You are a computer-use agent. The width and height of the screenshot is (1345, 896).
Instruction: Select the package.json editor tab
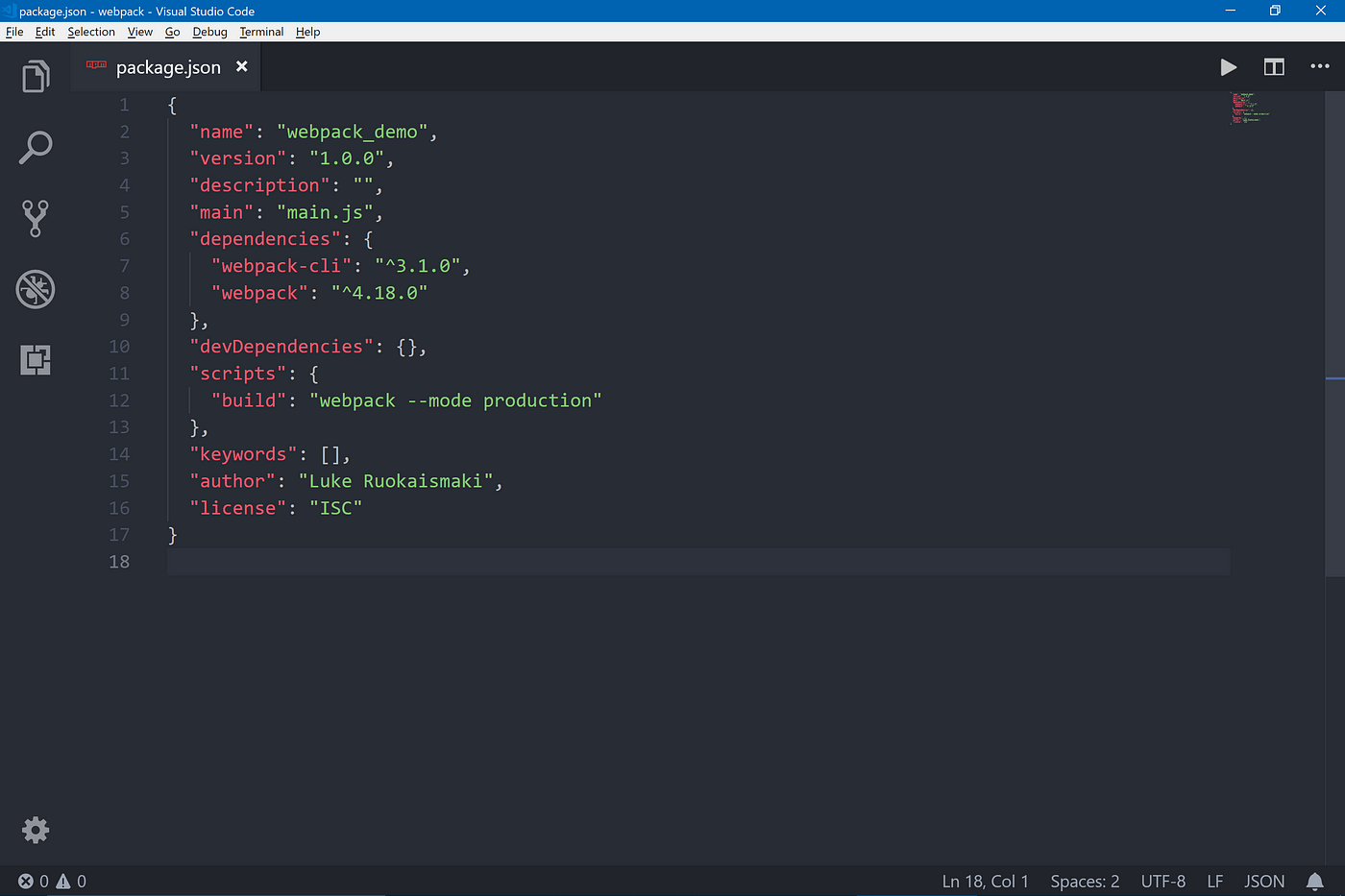(x=165, y=67)
